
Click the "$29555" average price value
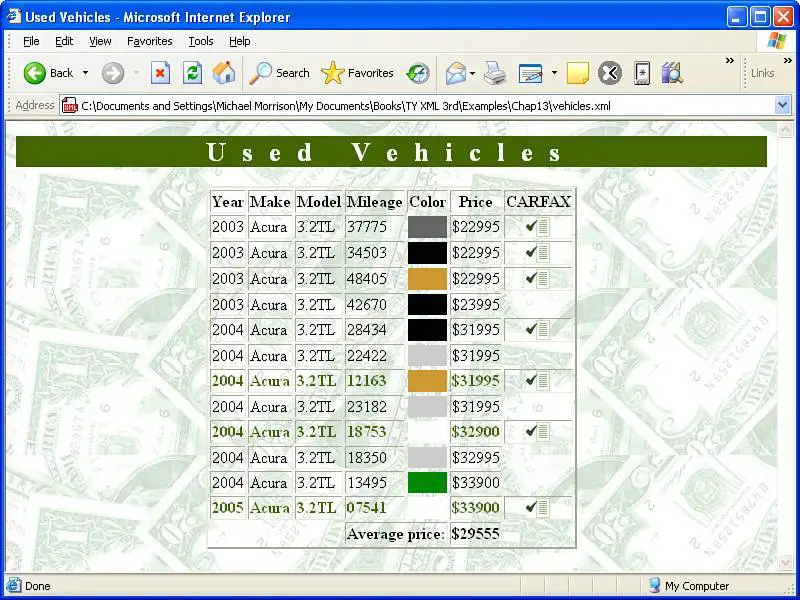[x=476, y=534]
